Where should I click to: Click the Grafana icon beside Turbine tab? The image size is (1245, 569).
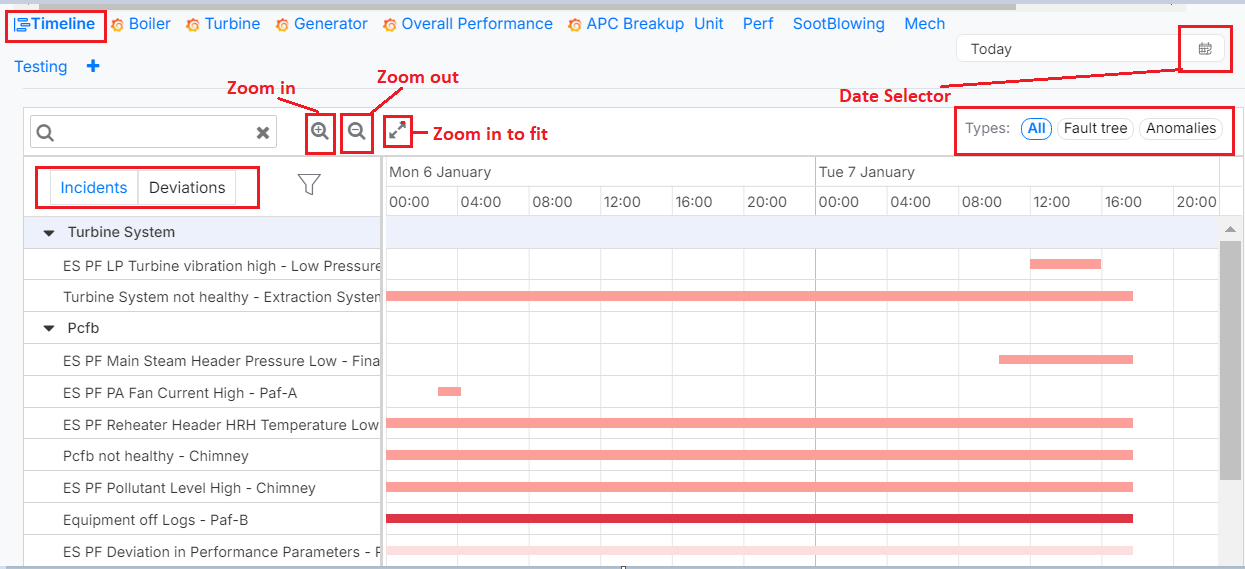tap(193, 25)
